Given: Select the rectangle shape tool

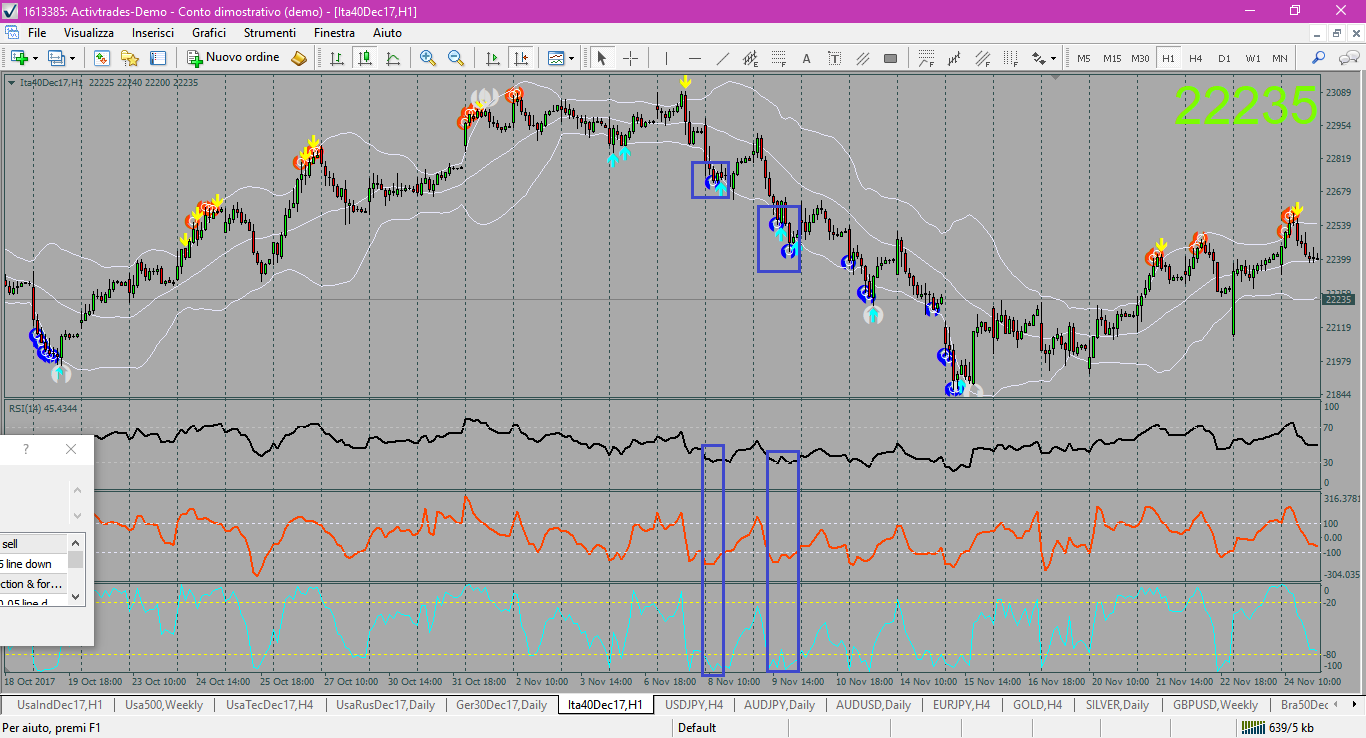Looking at the screenshot, I should pos(890,58).
